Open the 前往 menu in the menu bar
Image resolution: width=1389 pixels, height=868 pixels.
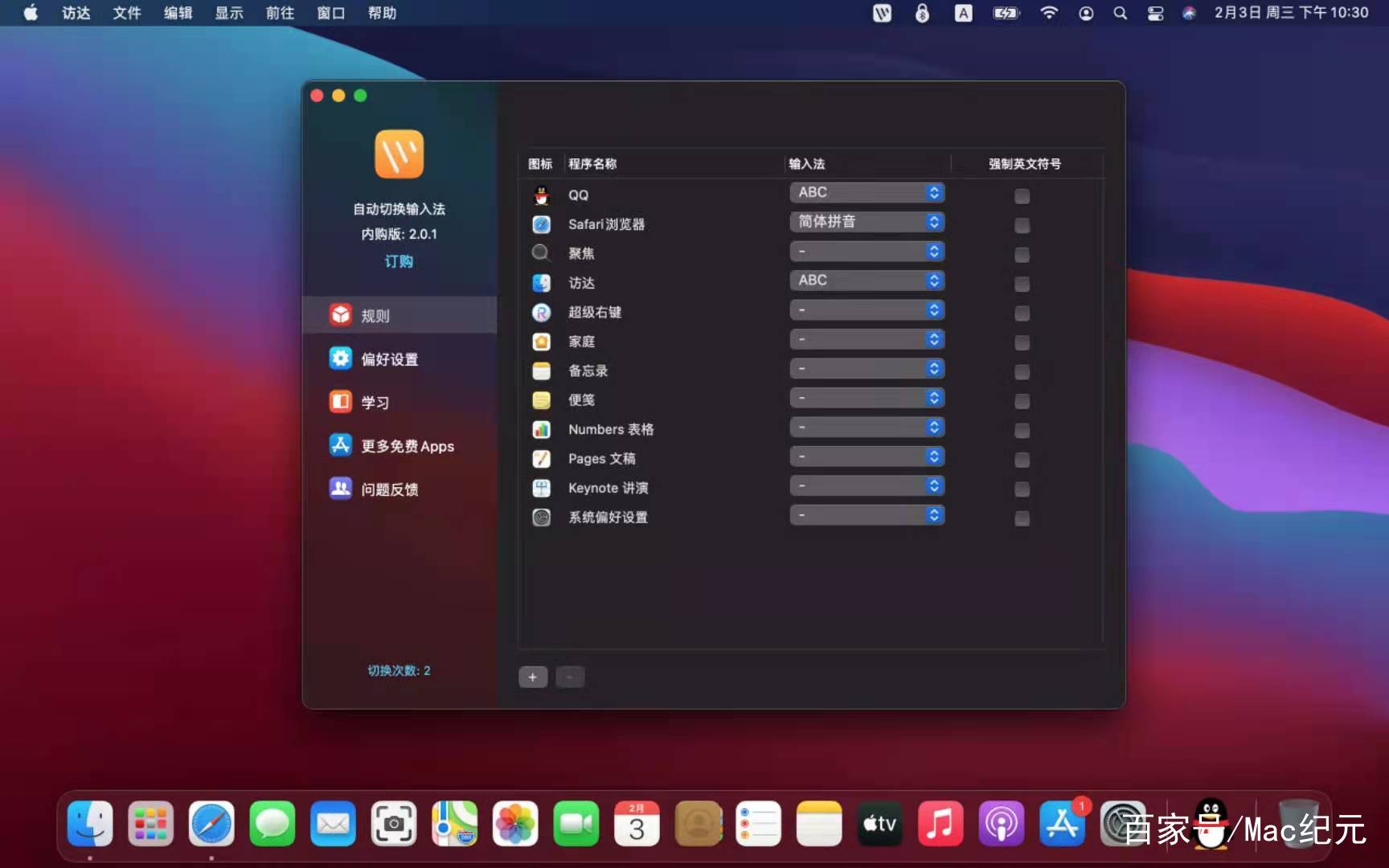click(x=280, y=13)
